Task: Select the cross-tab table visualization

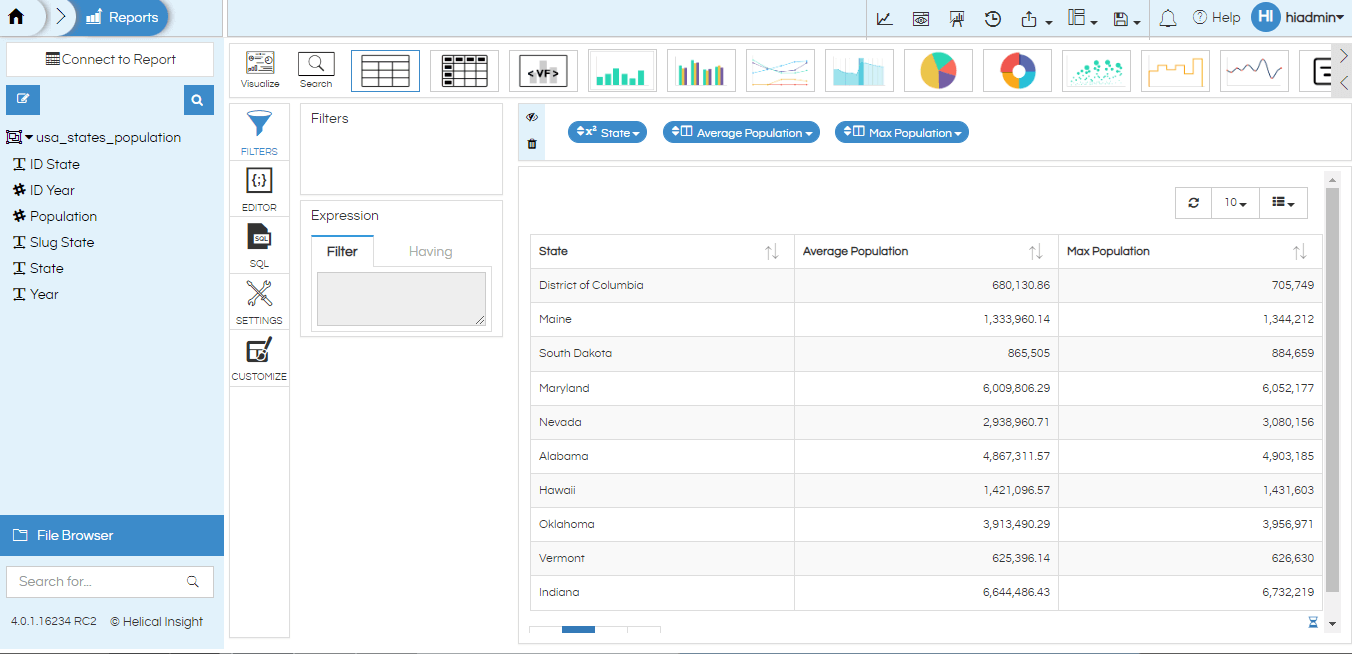Action: tap(464, 71)
